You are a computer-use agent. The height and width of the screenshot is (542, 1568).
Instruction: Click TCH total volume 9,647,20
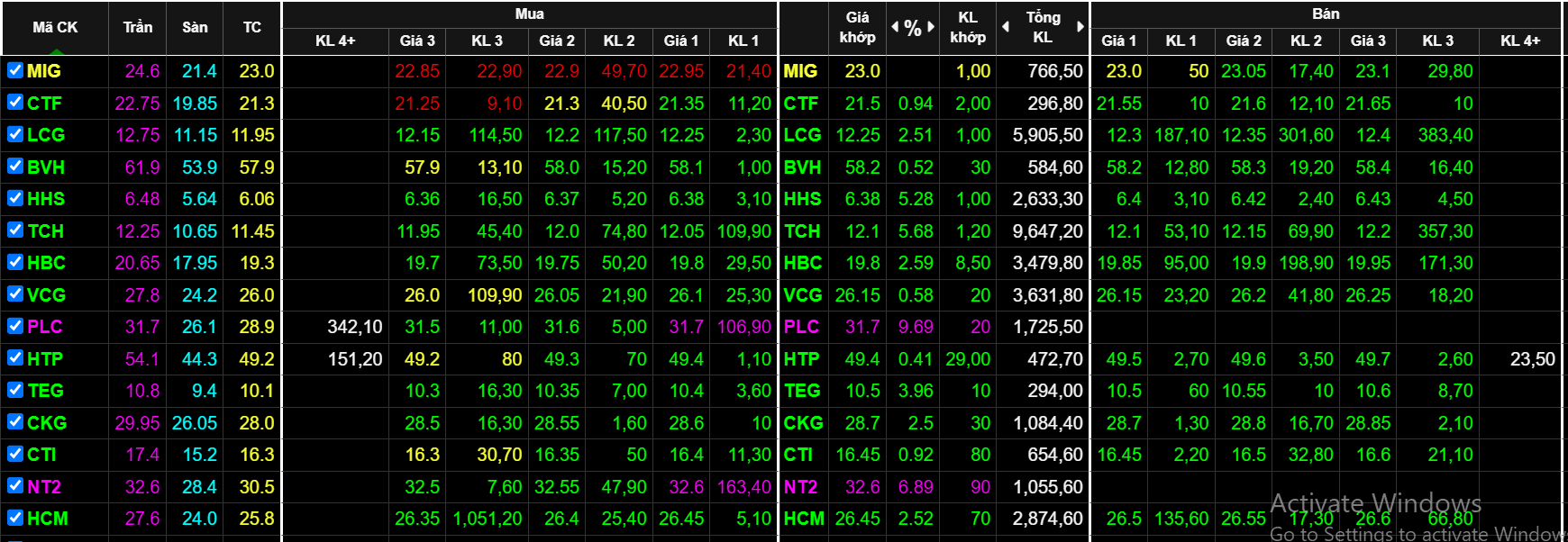1048,231
